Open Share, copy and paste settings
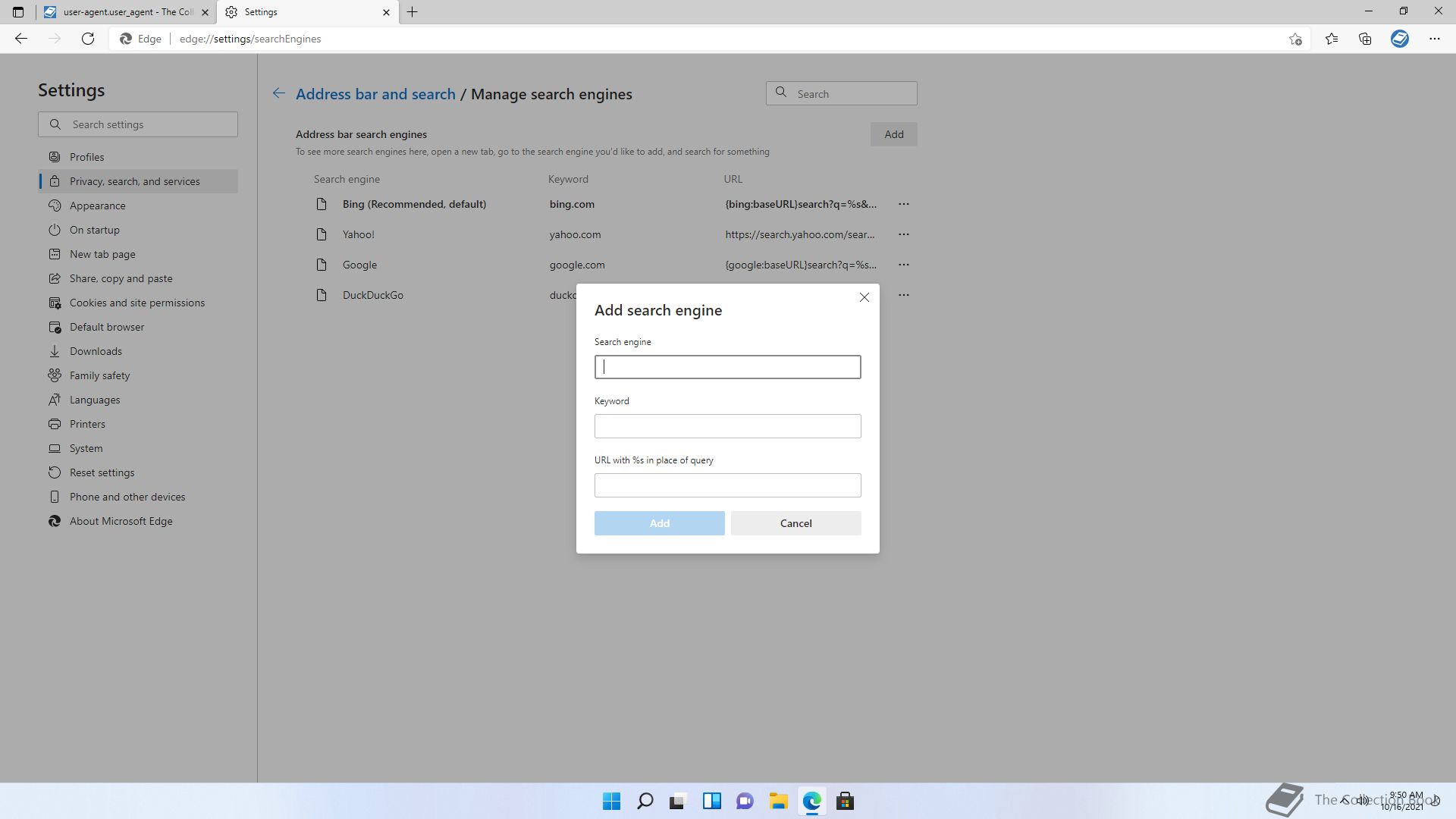 tap(138, 278)
